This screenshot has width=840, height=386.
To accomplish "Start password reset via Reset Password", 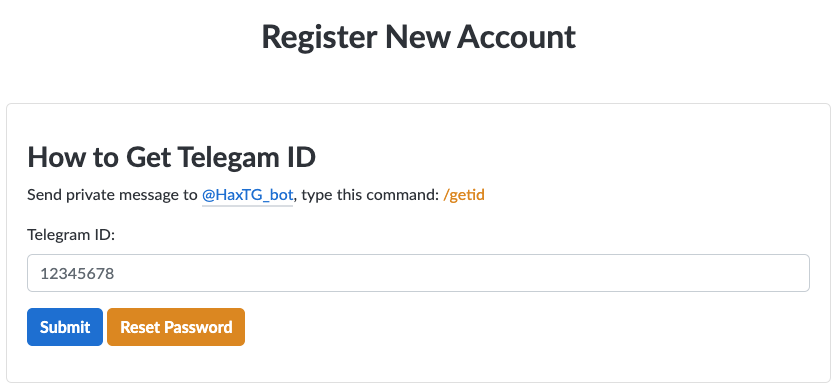I will [176, 327].
